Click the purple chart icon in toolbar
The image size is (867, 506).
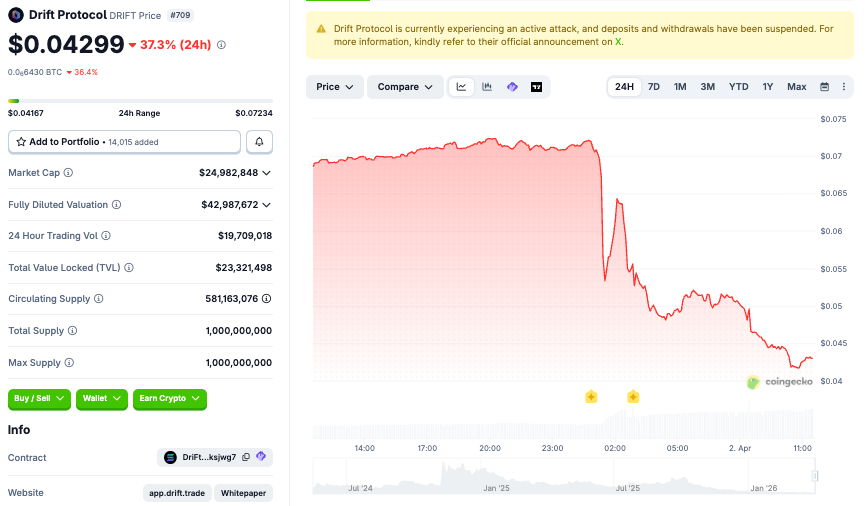pyautogui.click(x=512, y=87)
